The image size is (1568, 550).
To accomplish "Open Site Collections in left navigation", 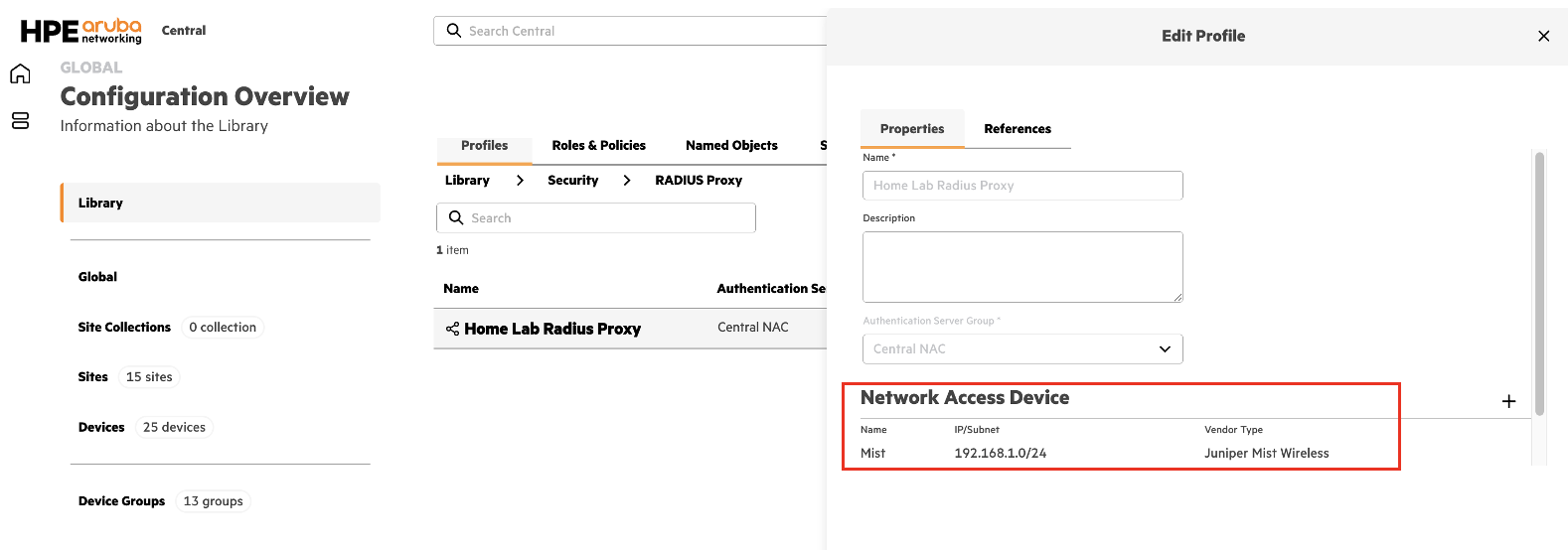I will (x=124, y=327).
